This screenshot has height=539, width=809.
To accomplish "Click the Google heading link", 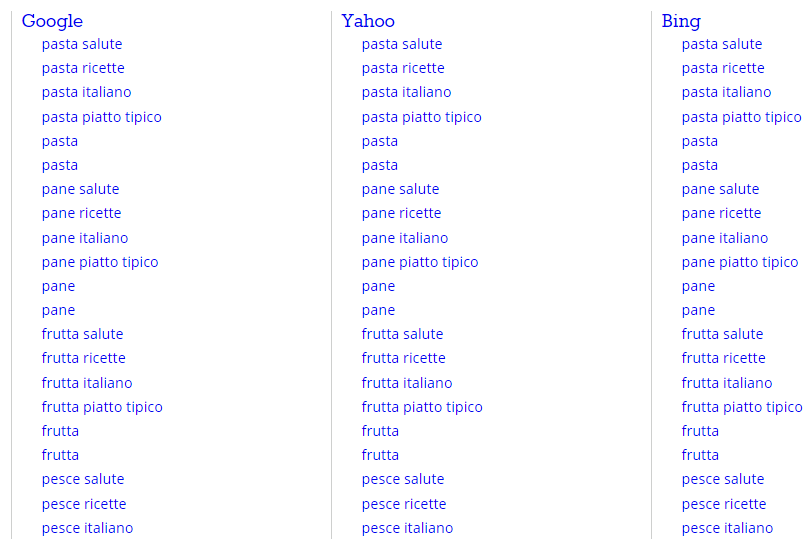I will pos(52,21).
